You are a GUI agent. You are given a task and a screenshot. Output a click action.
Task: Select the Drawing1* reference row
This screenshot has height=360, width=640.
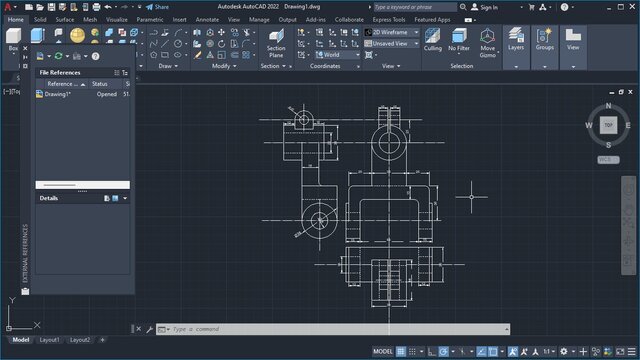point(82,94)
